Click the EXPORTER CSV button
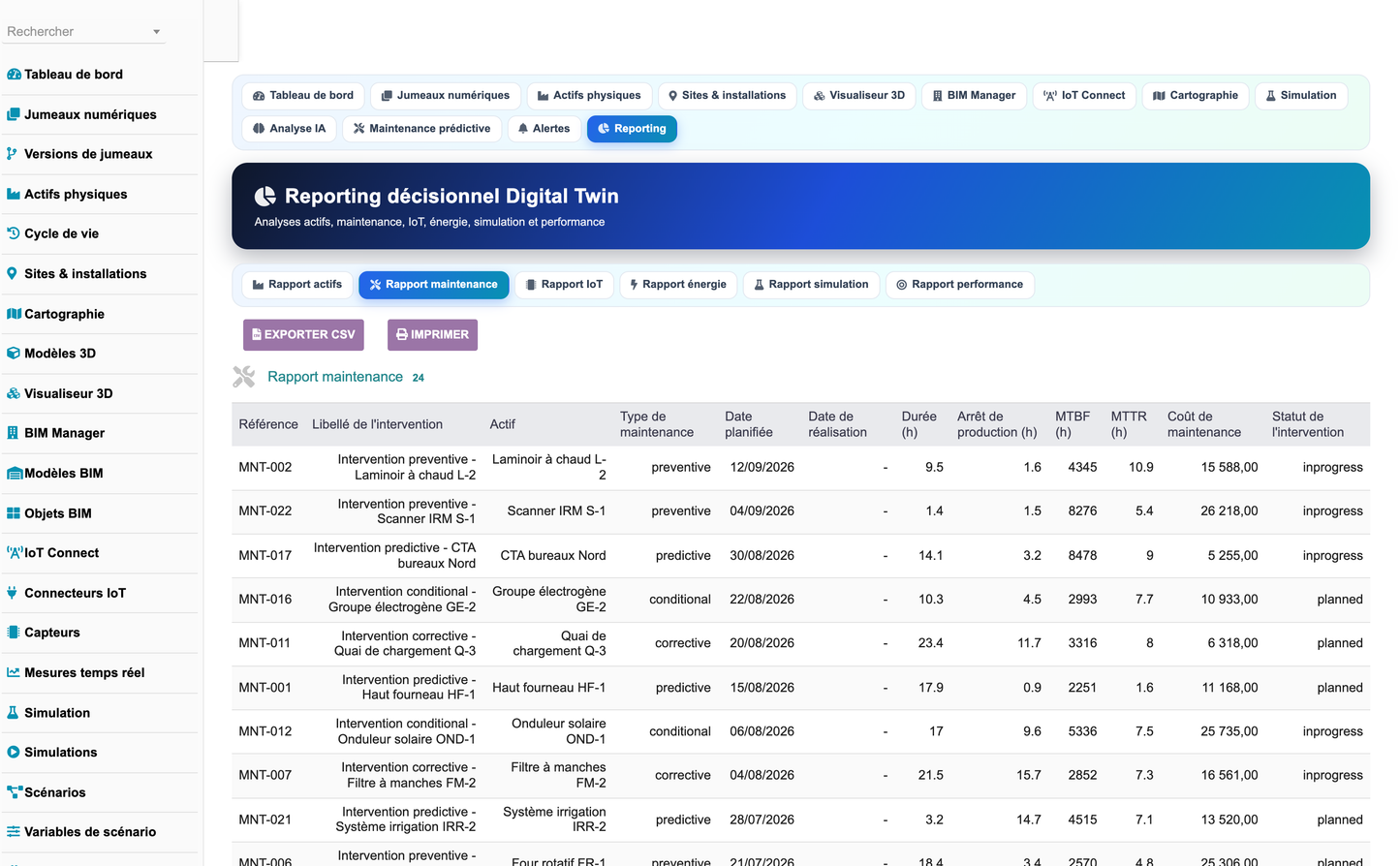Viewport: 1400px width, 866px height. 303,335
